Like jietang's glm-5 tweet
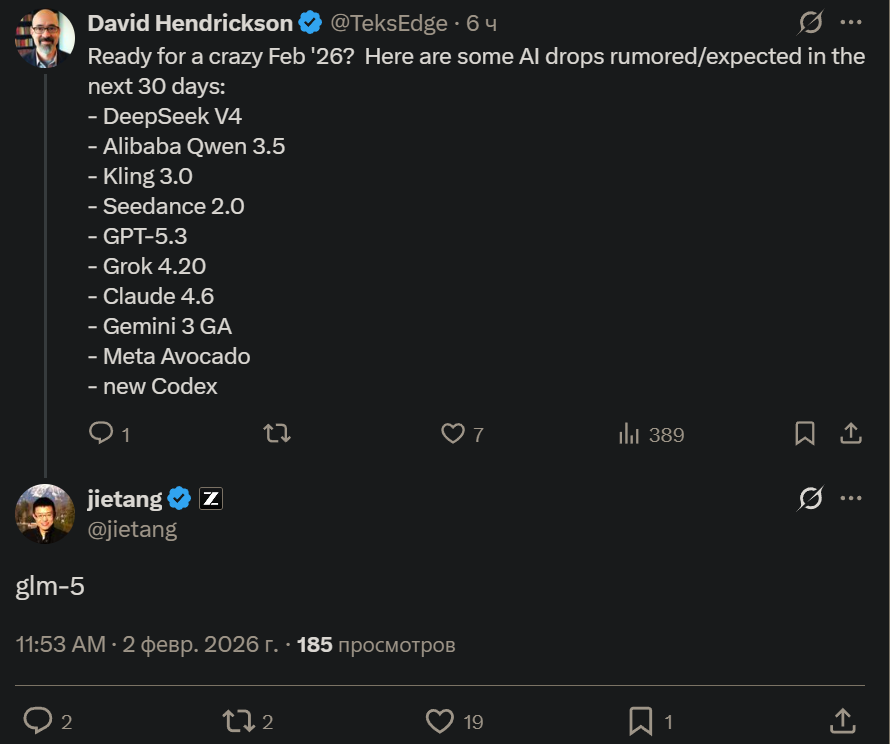The height and width of the screenshot is (744, 890). tap(441, 720)
